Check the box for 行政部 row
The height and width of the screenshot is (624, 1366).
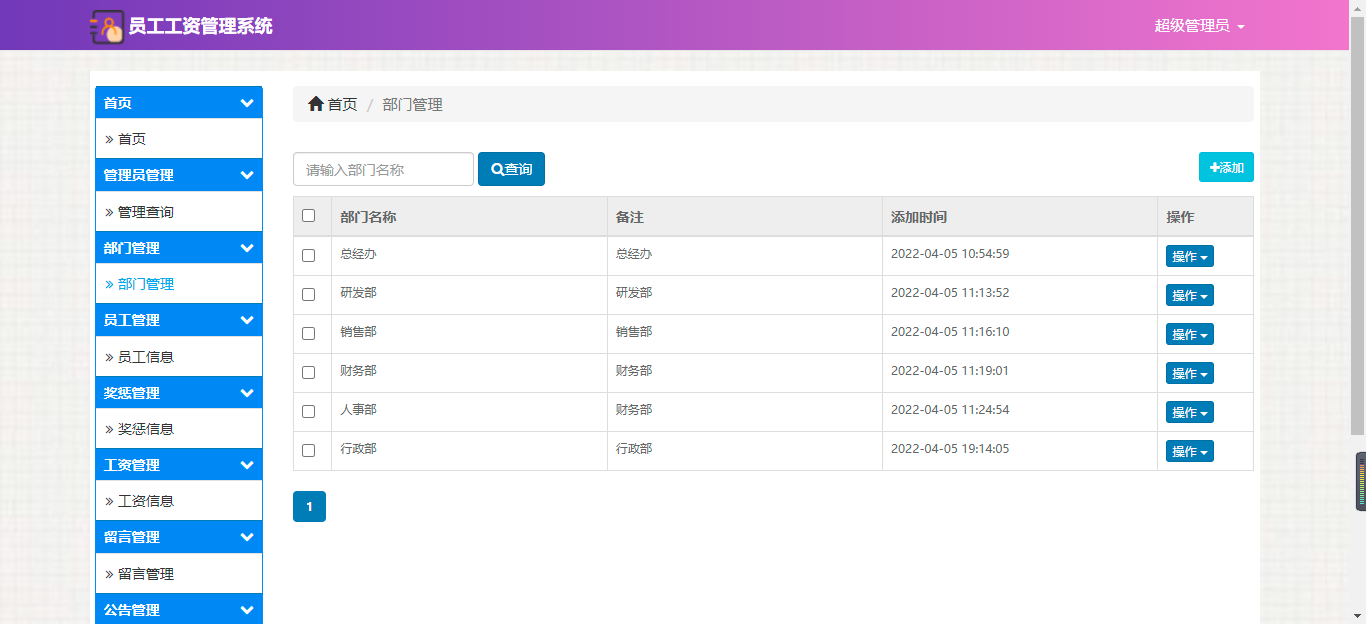(308, 451)
